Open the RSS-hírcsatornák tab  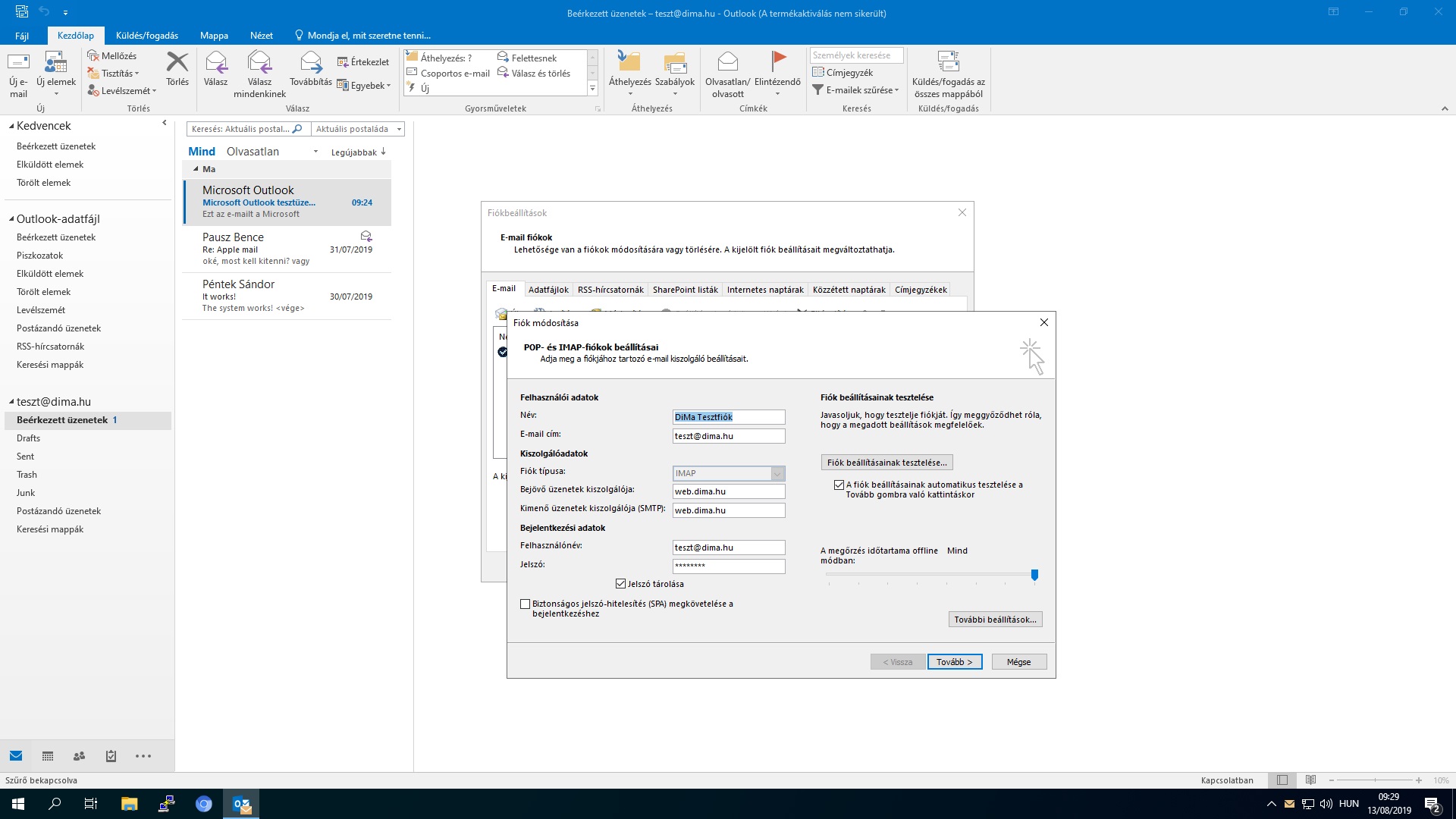pos(610,290)
